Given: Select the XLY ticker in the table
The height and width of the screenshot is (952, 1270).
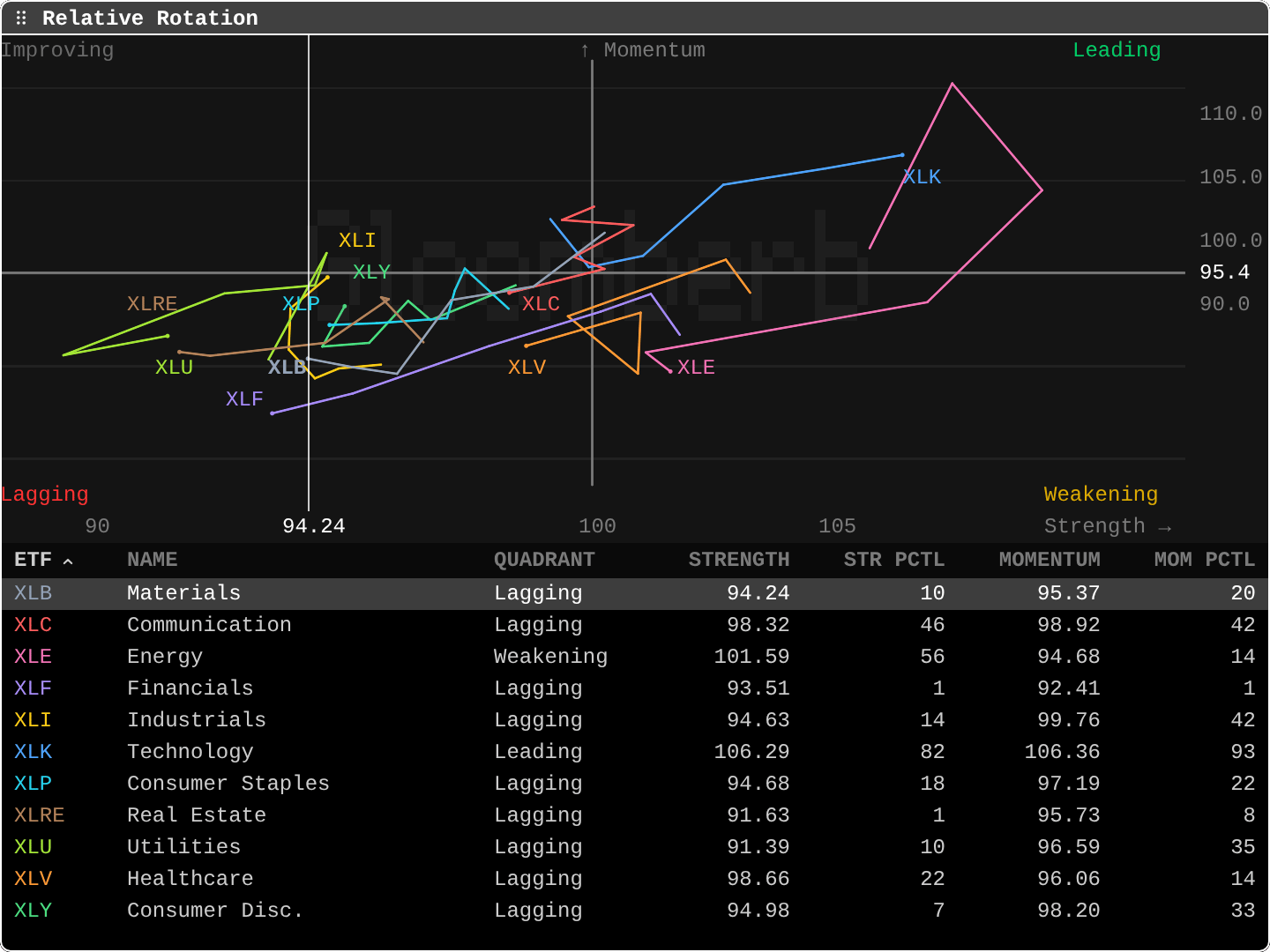Looking at the screenshot, I should click(34, 911).
